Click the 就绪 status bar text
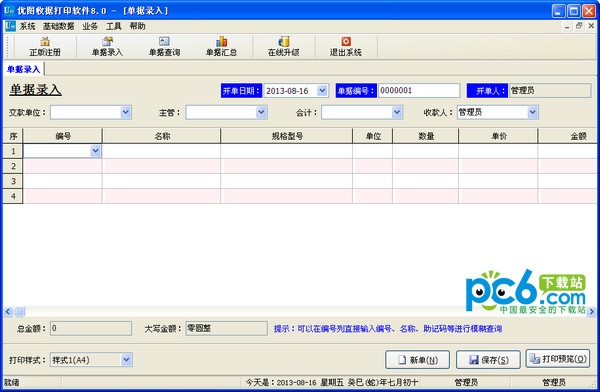The height and width of the screenshot is (392, 600). pos(11,382)
